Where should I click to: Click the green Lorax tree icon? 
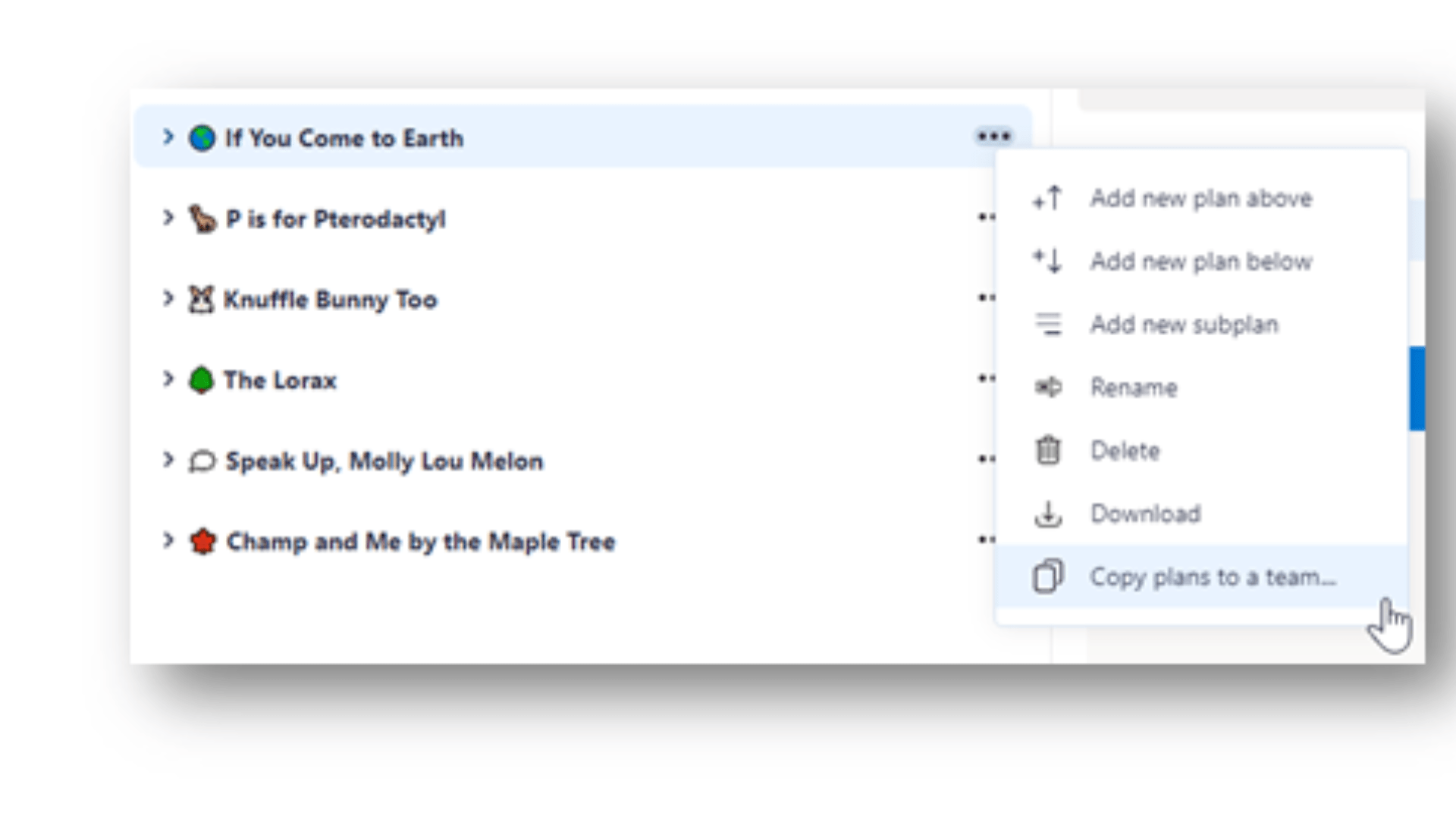[x=201, y=380]
